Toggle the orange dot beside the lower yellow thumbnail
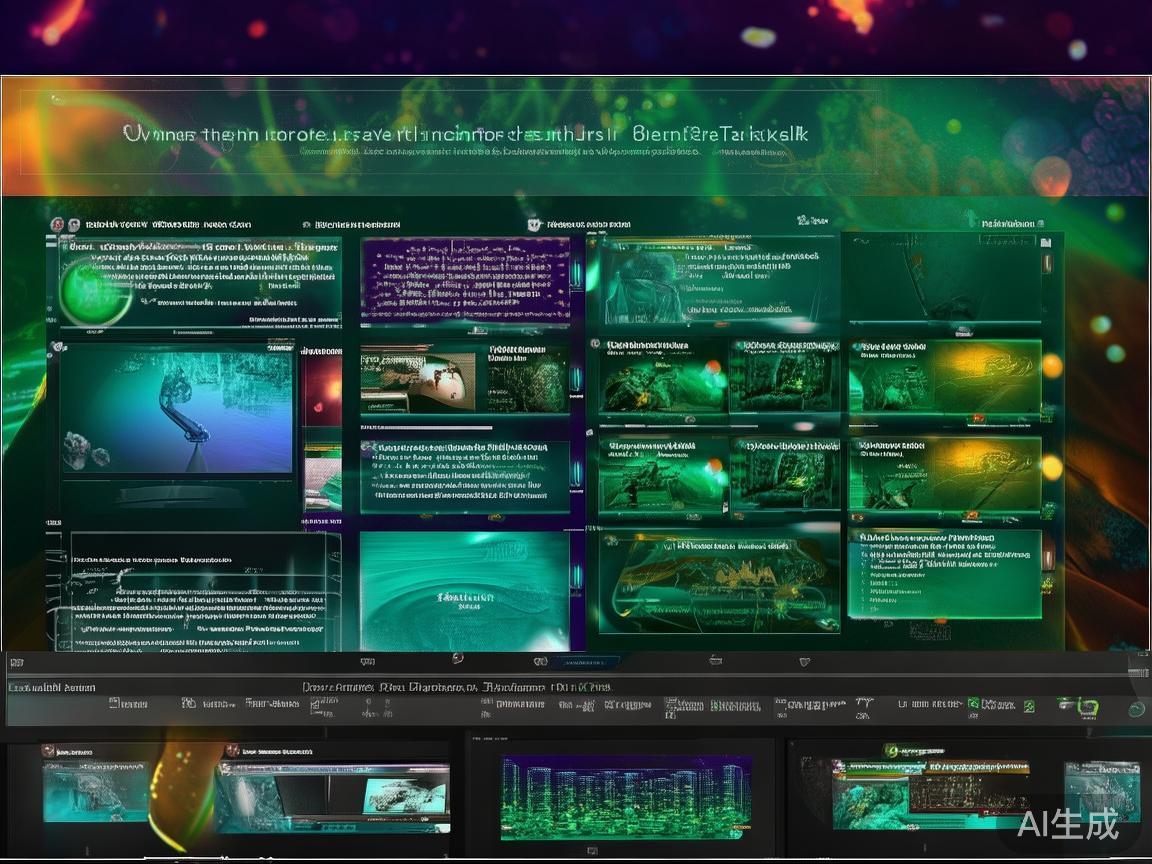The width and height of the screenshot is (1152, 864). (1052, 466)
